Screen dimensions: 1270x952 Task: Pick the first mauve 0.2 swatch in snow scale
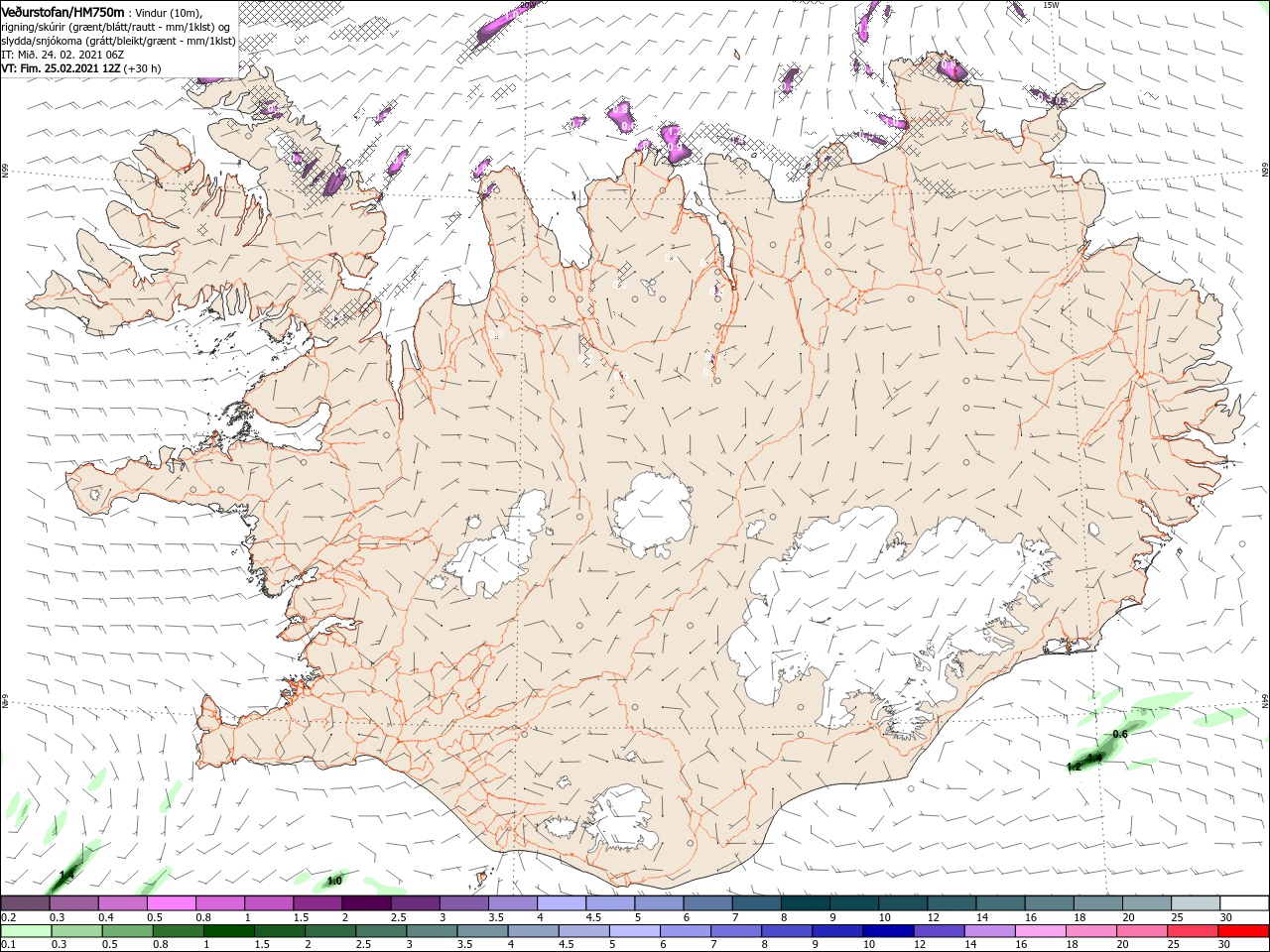click(25, 903)
